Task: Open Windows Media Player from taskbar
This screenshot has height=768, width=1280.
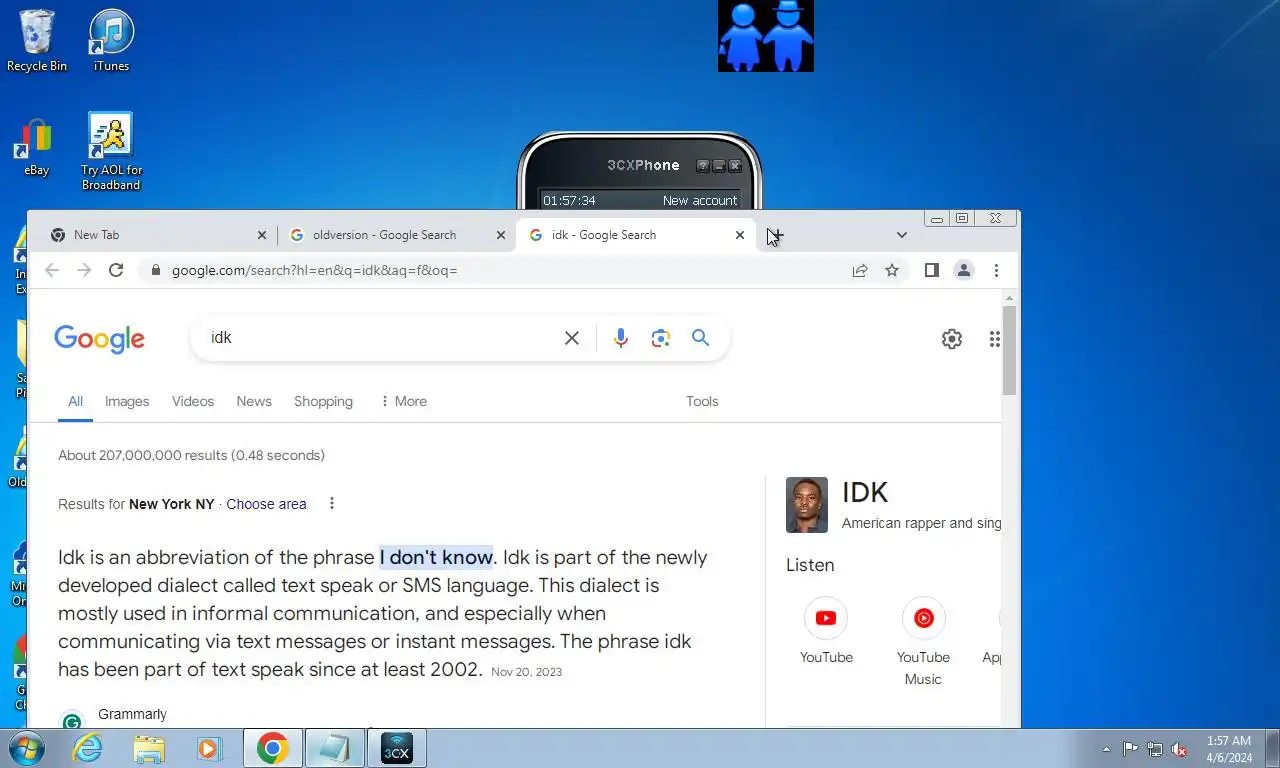Action: (x=209, y=748)
